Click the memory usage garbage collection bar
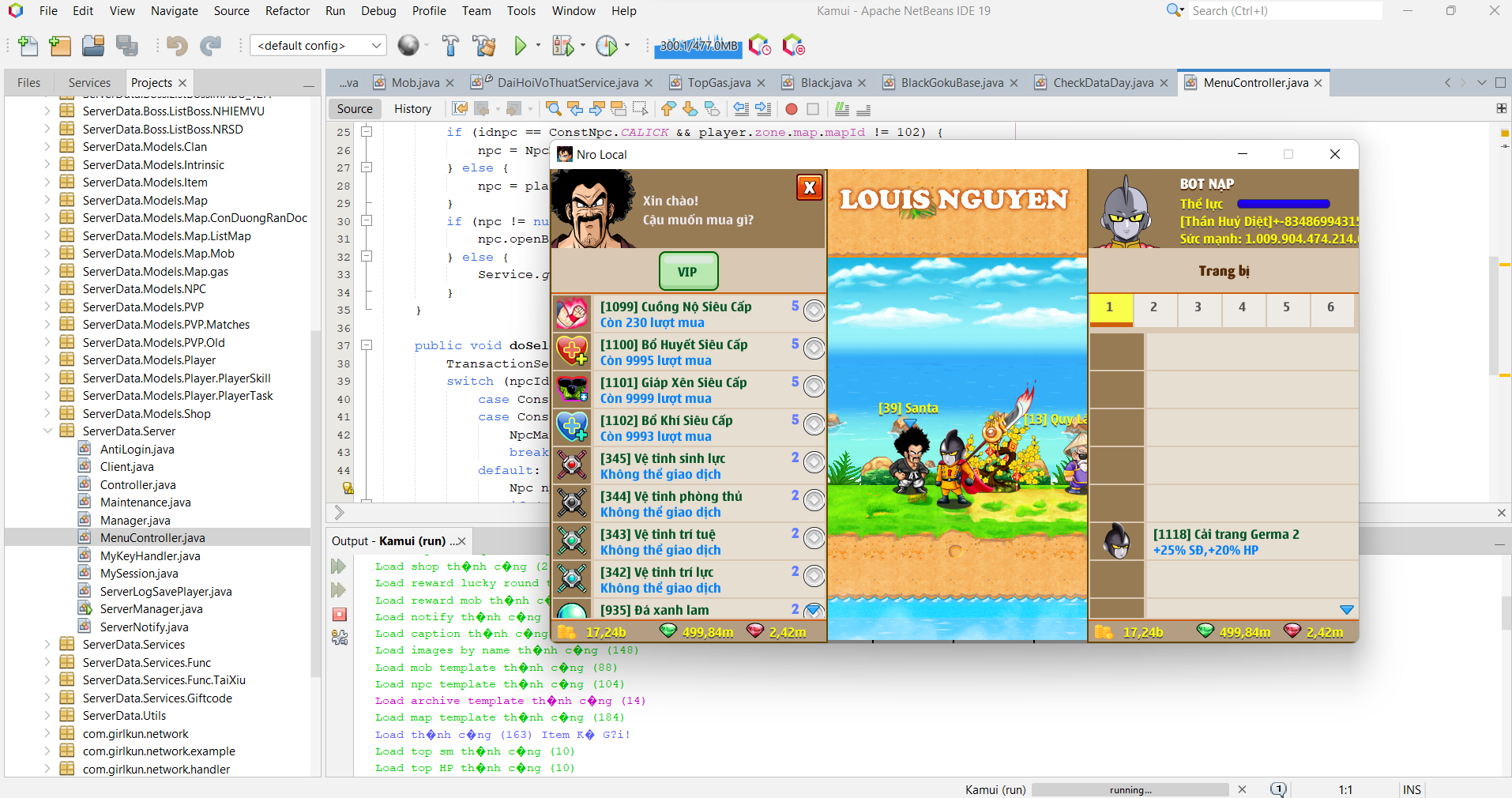 [698, 46]
